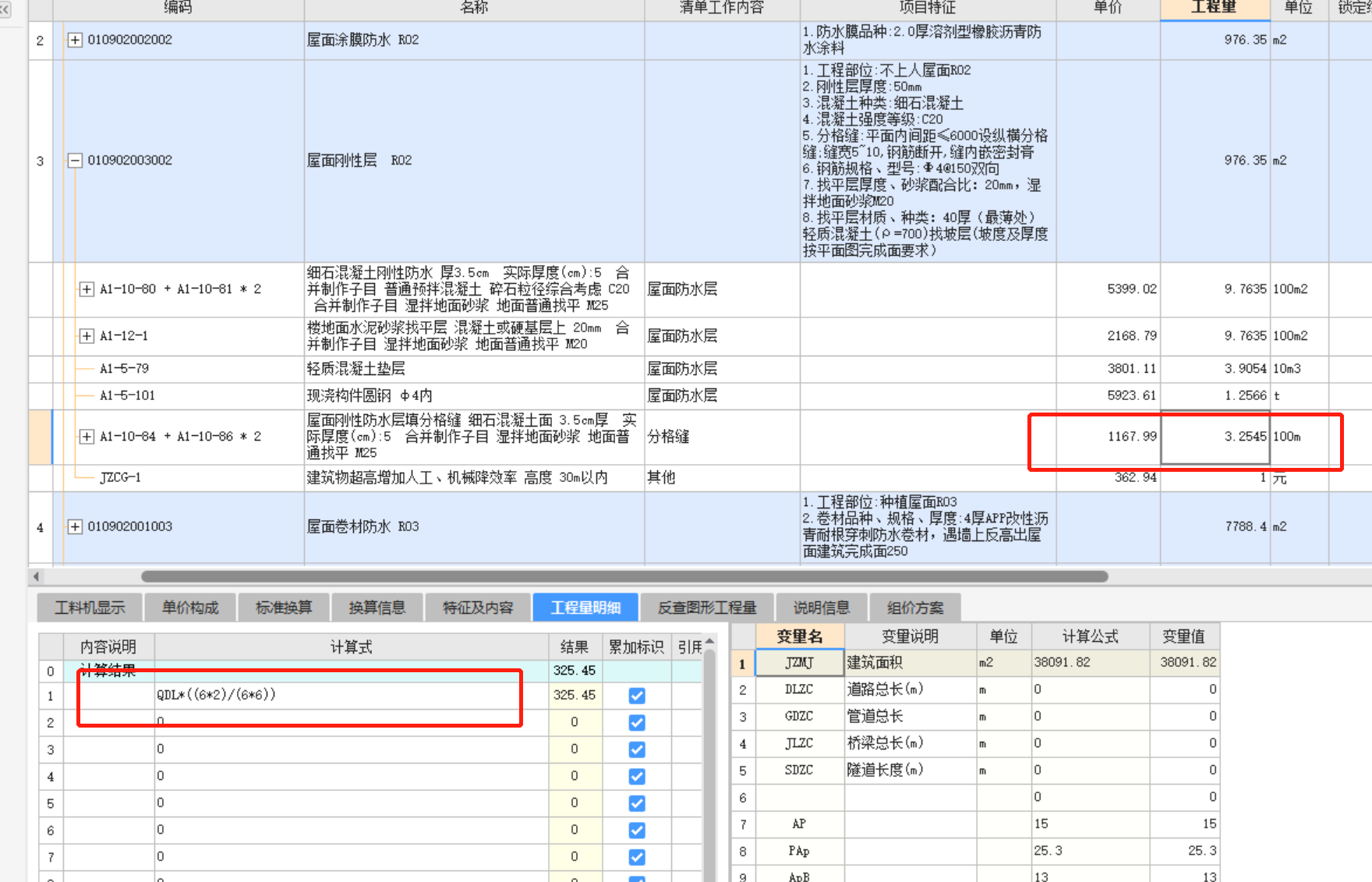Image resolution: width=1372 pixels, height=882 pixels.
Task: Expand sub-item A1-10-84 + A1-10-86 * 2
Action: (x=87, y=437)
